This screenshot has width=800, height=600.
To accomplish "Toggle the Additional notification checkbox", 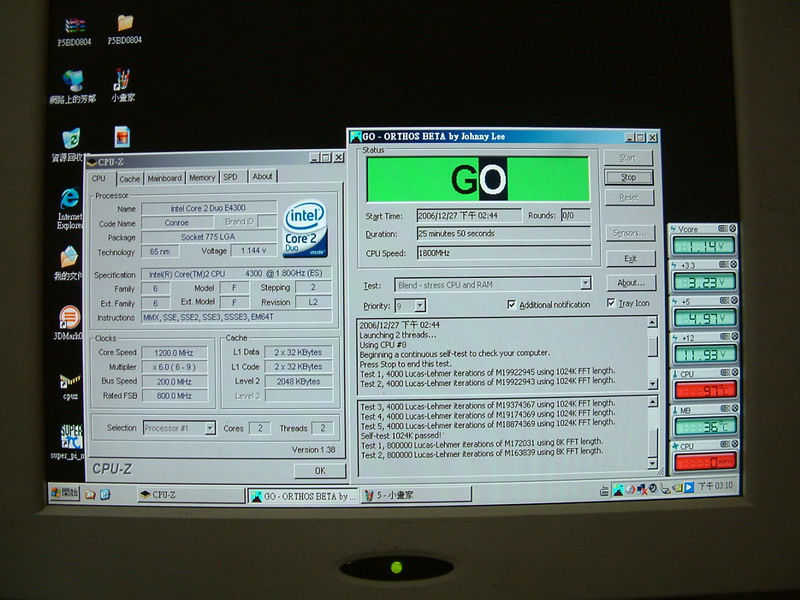I will click(x=511, y=305).
